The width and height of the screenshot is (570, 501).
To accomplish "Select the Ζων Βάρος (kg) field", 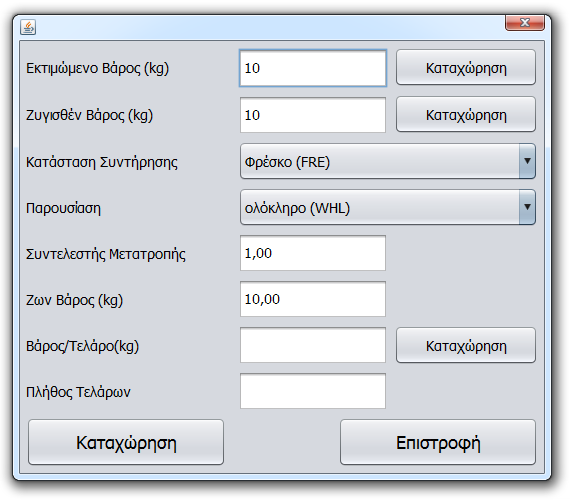I will (313, 299).
